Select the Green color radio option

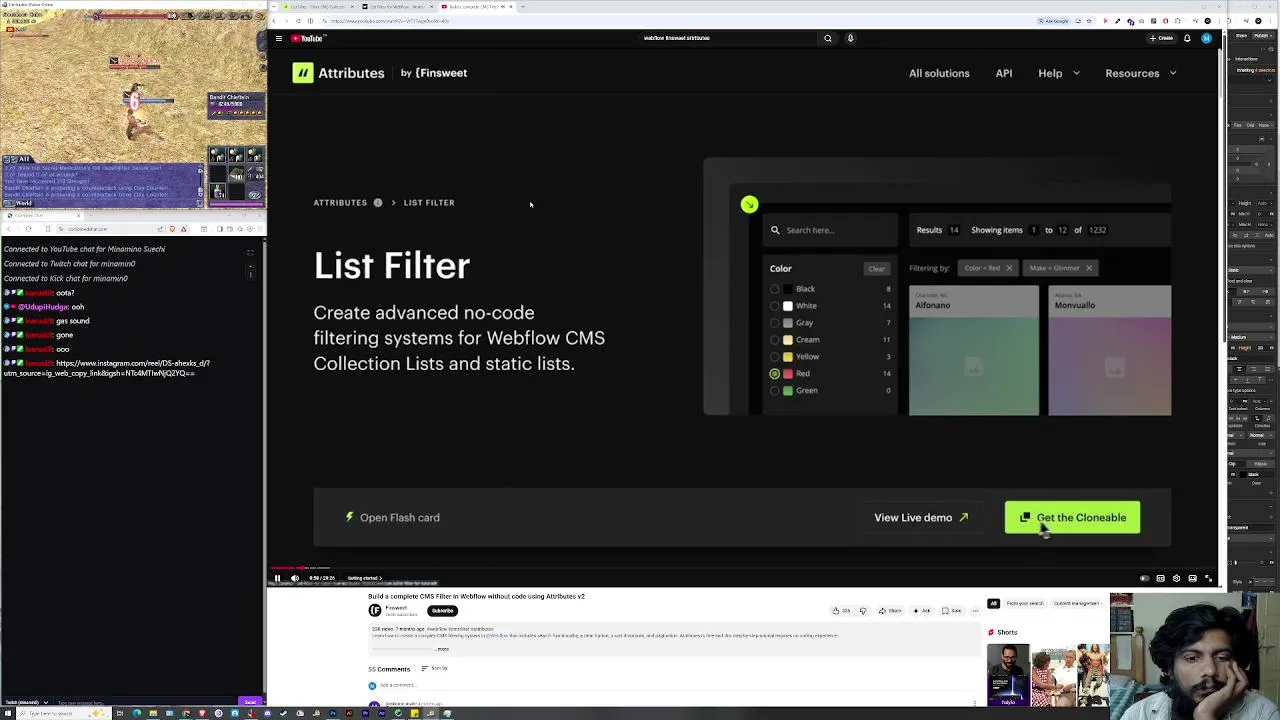(775, 390)
